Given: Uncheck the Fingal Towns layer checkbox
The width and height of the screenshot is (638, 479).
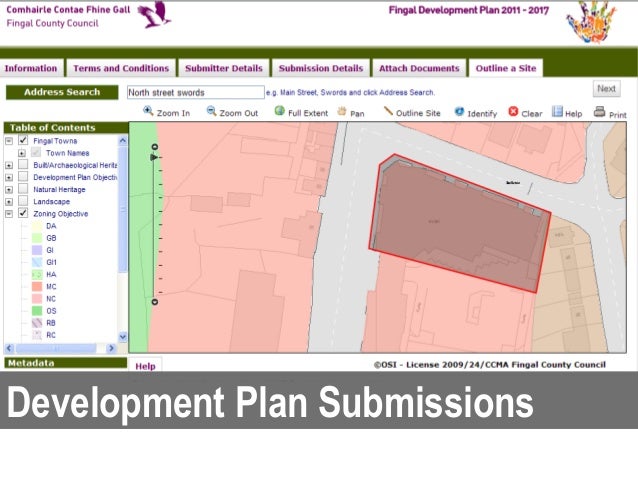Looking at the screenshot, I should [23, 141].
